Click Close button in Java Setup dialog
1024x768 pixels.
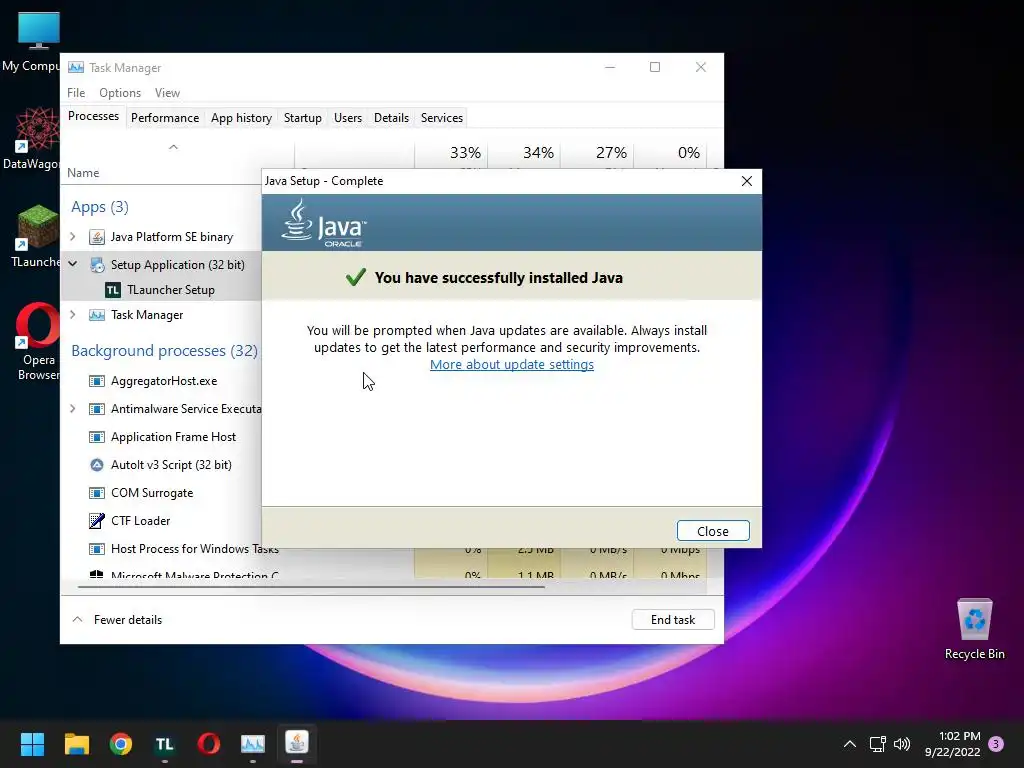point(712,531)
